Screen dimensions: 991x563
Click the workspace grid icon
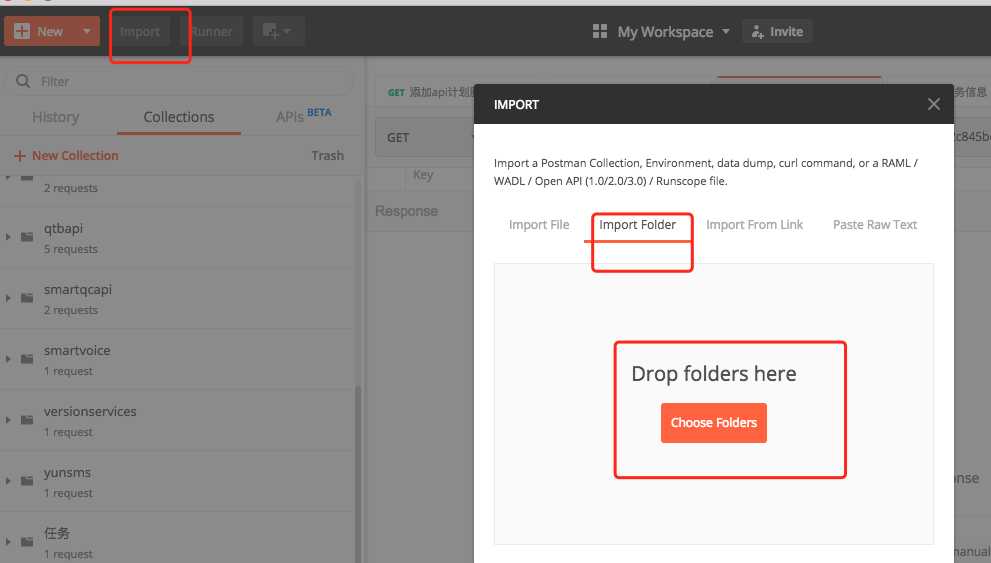pos(600,31)
